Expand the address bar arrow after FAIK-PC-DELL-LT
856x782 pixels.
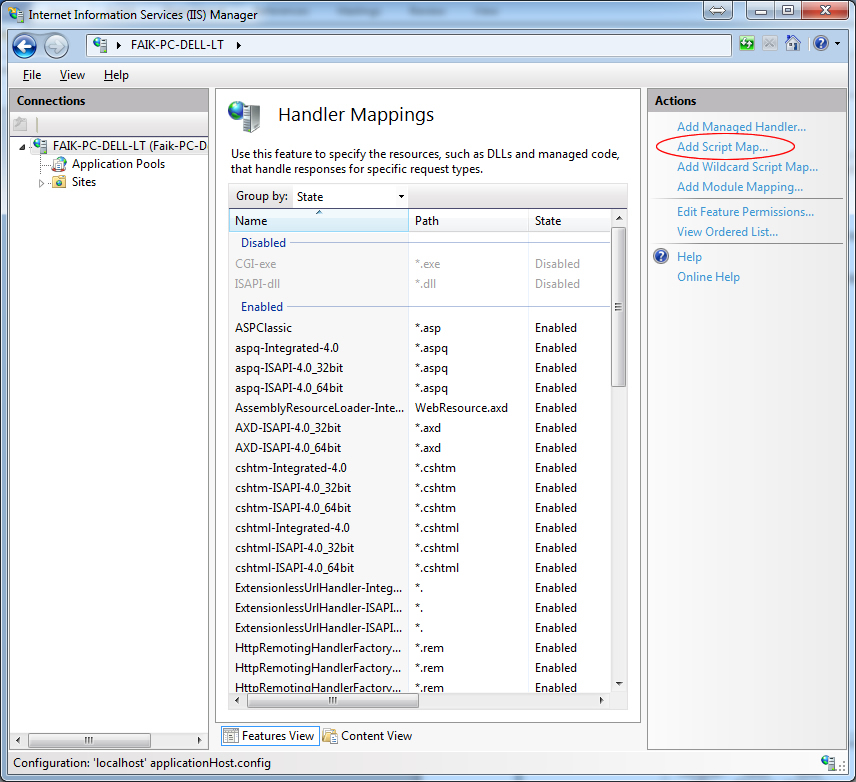click(239, 45)
